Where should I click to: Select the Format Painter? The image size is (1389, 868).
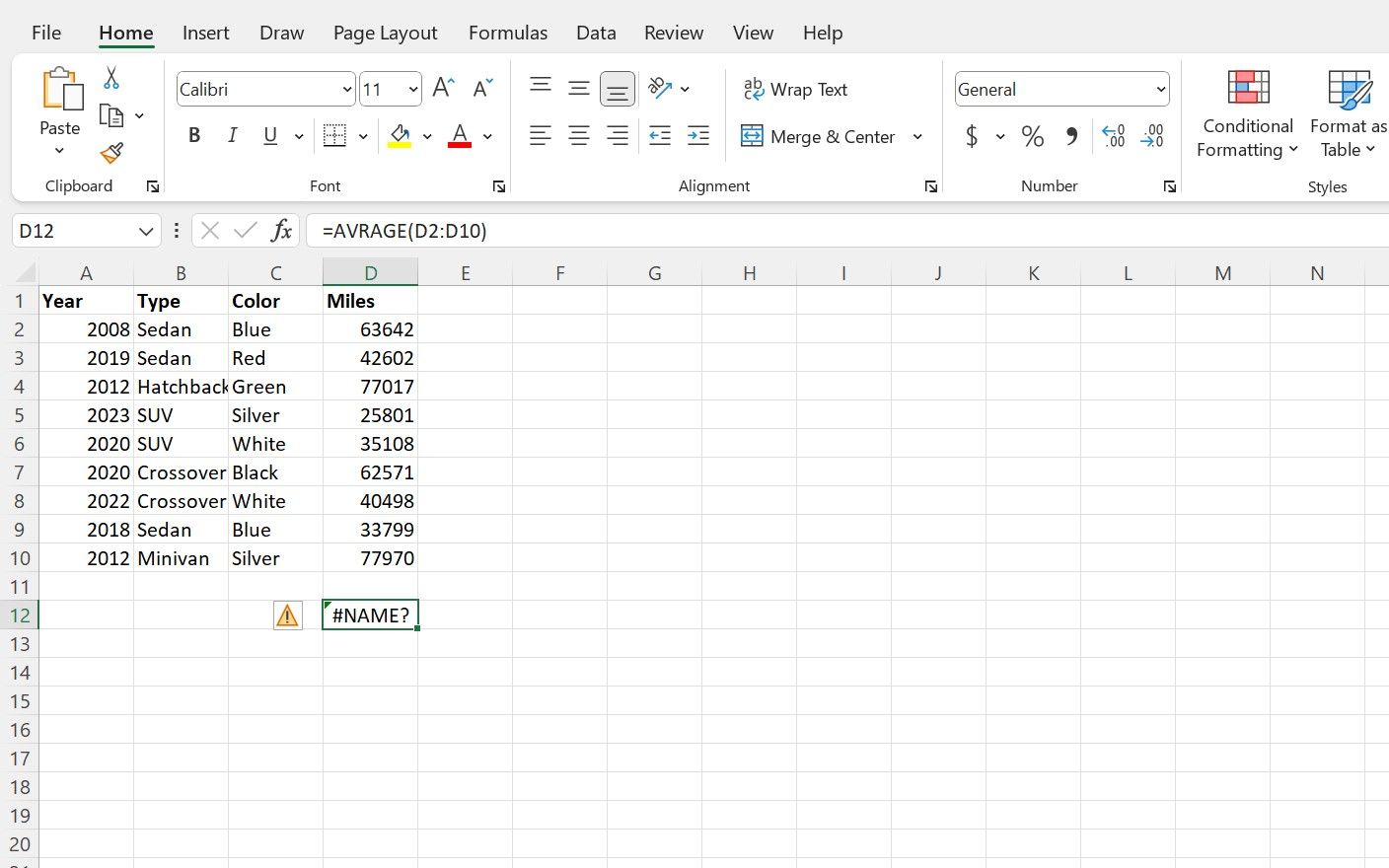tap(110, 154)
